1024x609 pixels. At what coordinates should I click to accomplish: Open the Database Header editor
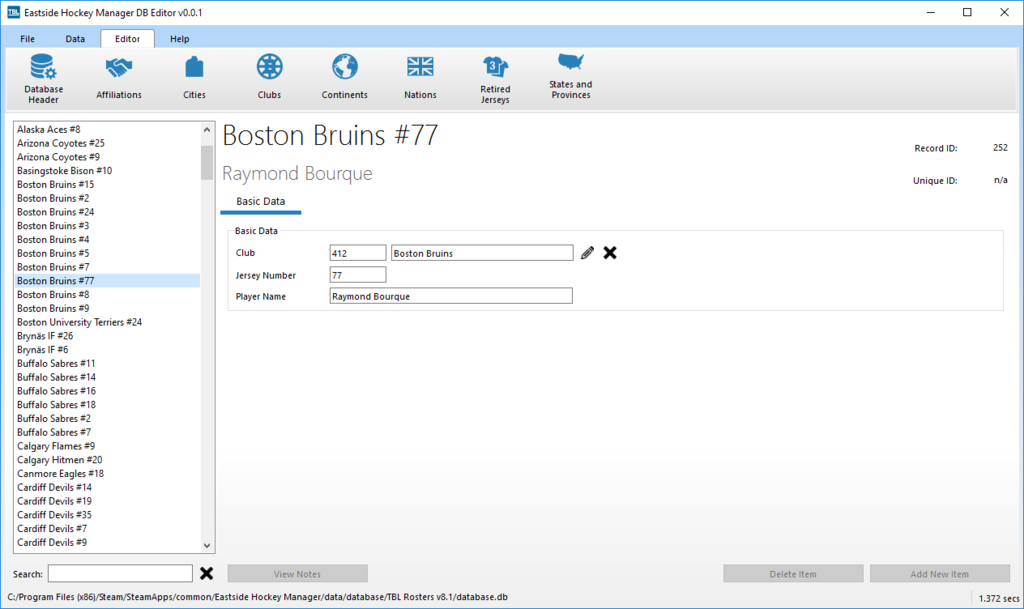click(x=43, y=78)
